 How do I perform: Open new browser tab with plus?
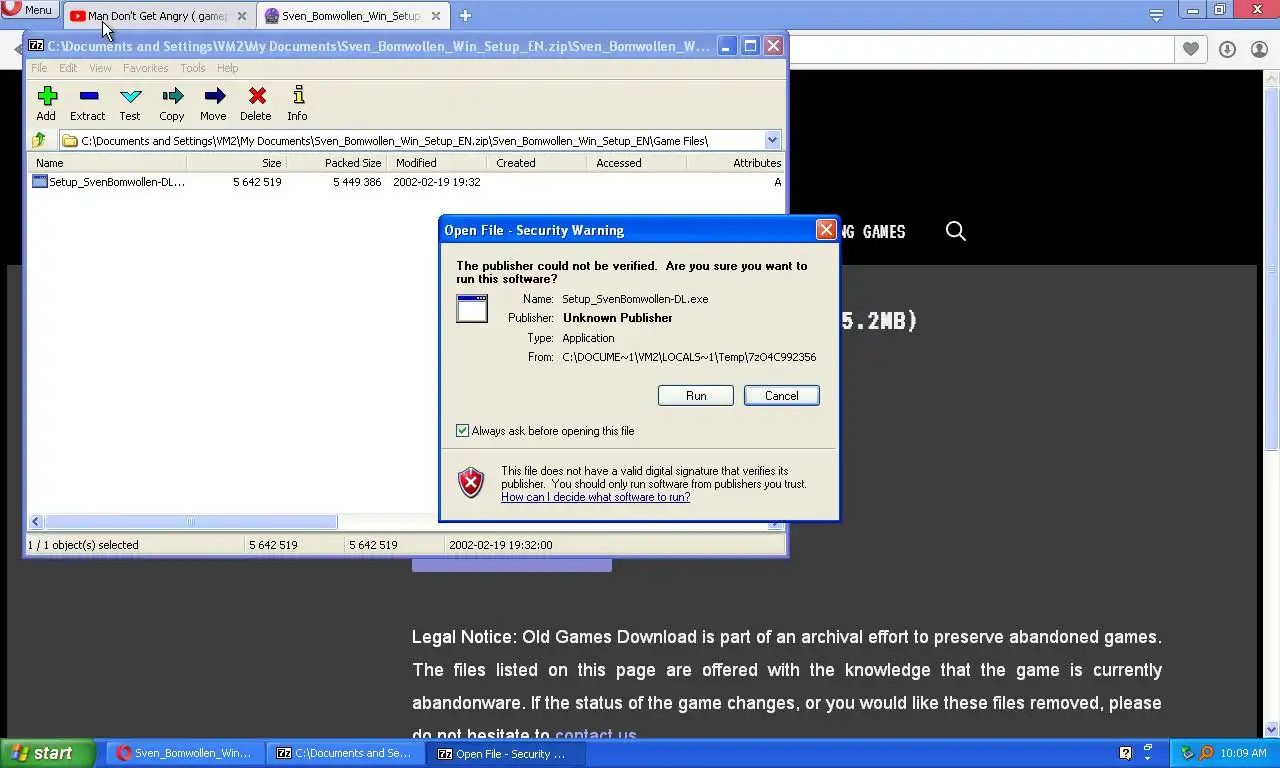465,15
